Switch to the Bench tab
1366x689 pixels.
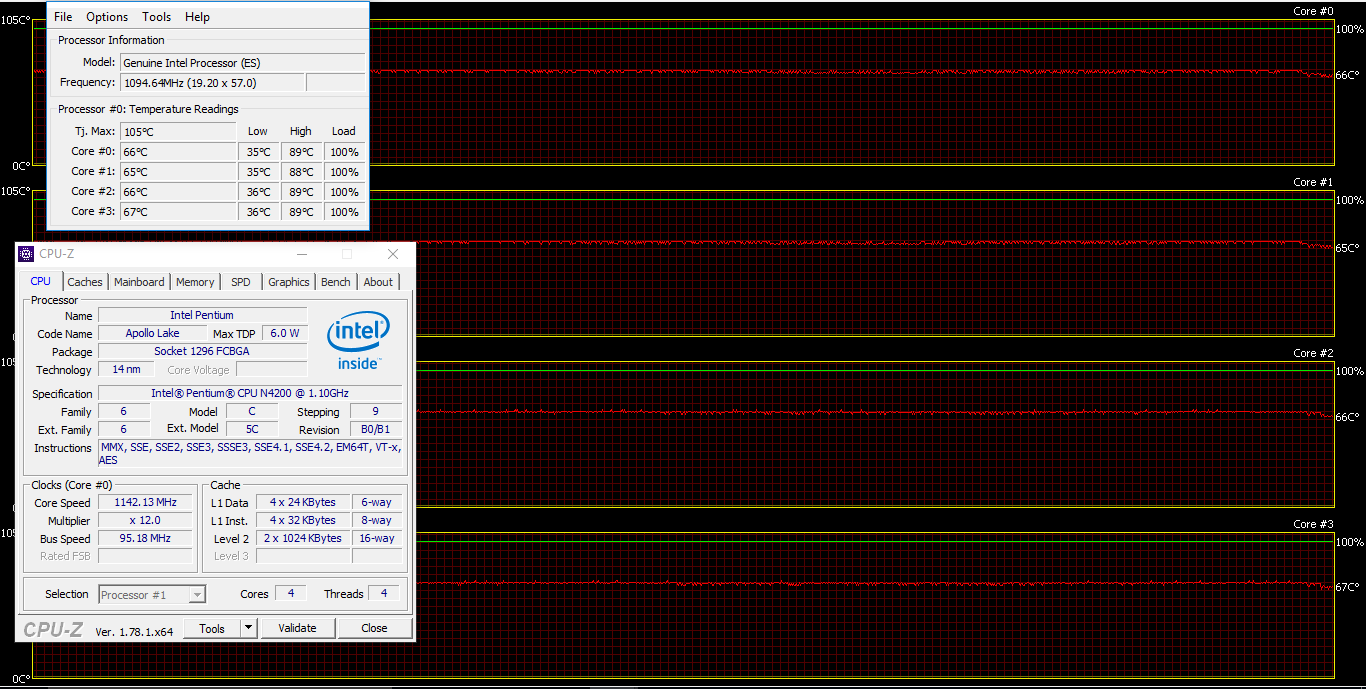point(336,282)
